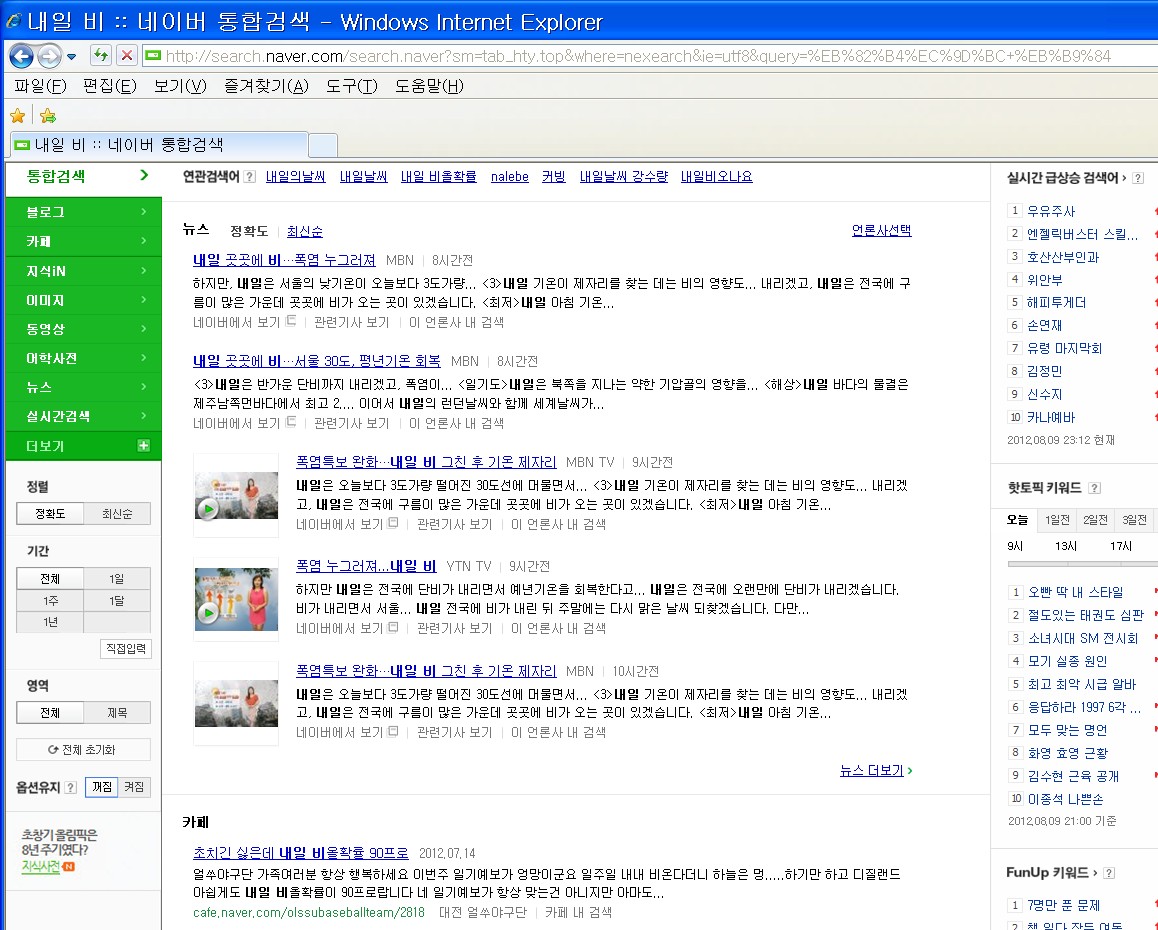Open the Favorites star icon
The width and height of the screenshot is (1158, 930).
(17, 116)
